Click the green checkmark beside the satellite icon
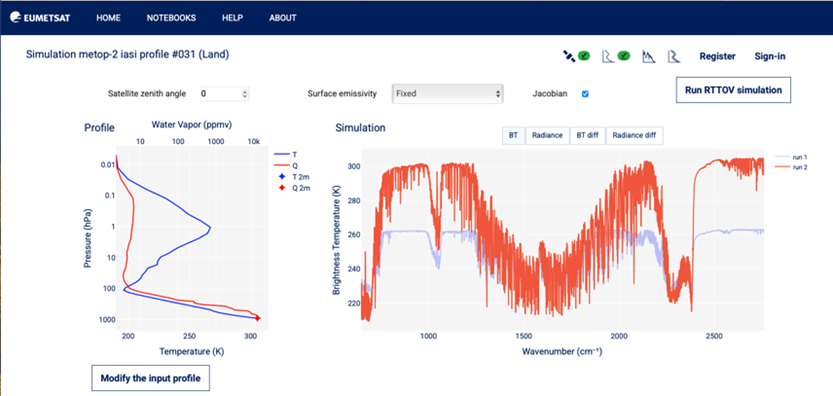Viewport: 833px width, 396px height. click(x=584, y=55)
